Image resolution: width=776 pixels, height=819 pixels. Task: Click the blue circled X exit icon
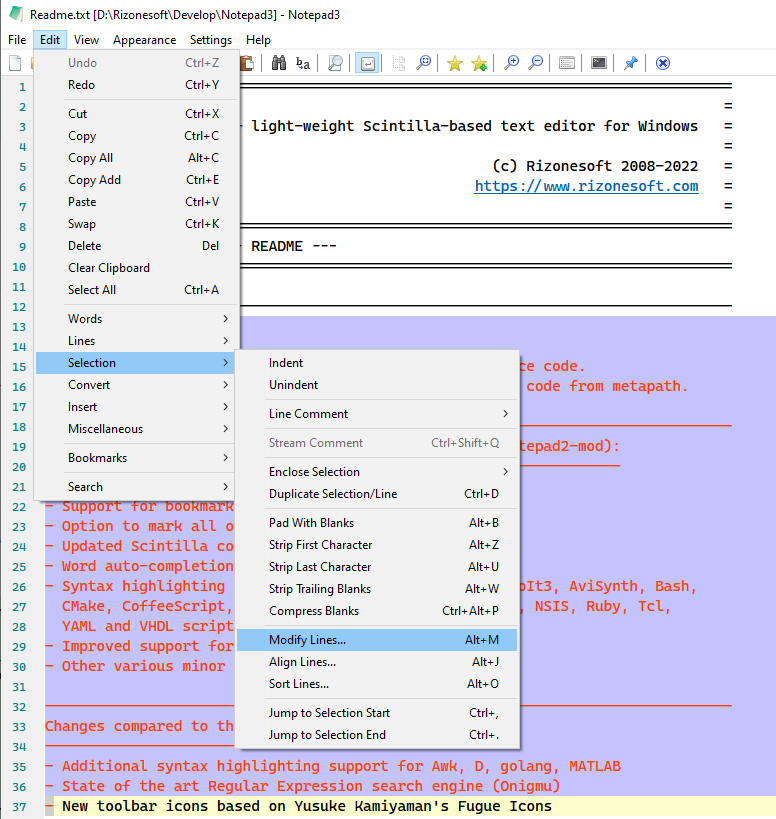(x=663, y=63)
